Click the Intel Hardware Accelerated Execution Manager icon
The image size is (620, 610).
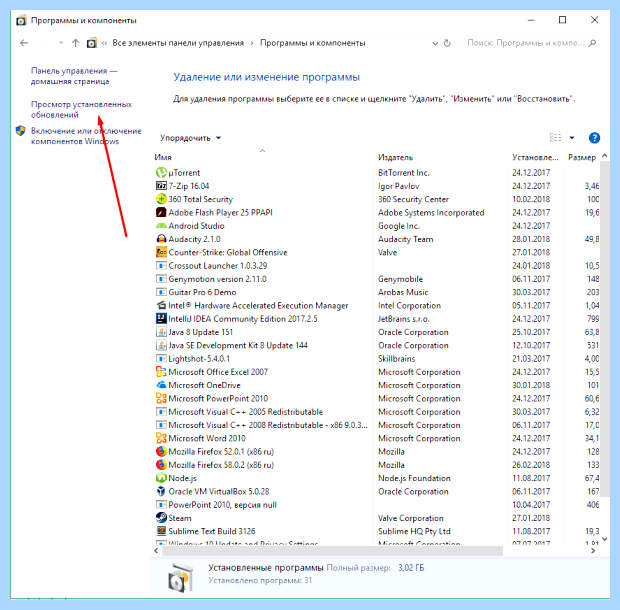[x=161, y=306]
